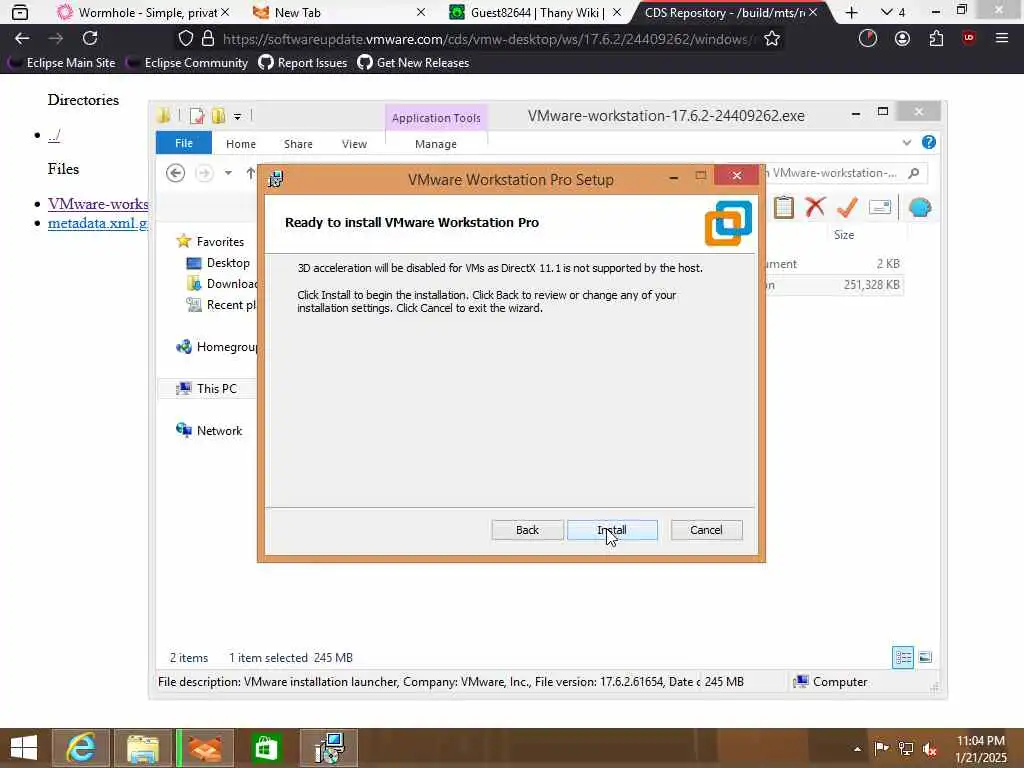Open browser extensions puzzle icon

936,39
